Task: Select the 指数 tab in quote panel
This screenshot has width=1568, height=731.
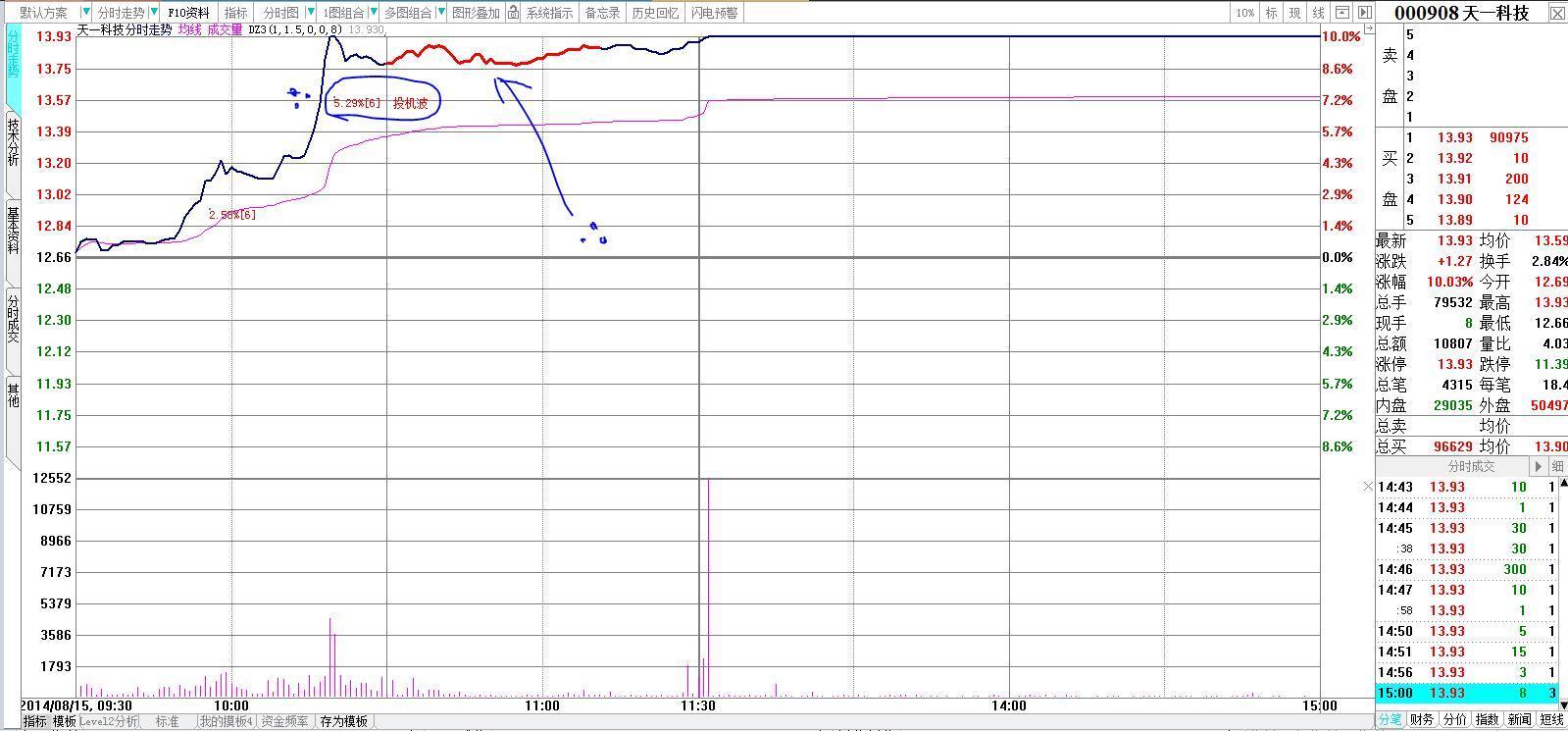Action: [x=1488, y=719]
